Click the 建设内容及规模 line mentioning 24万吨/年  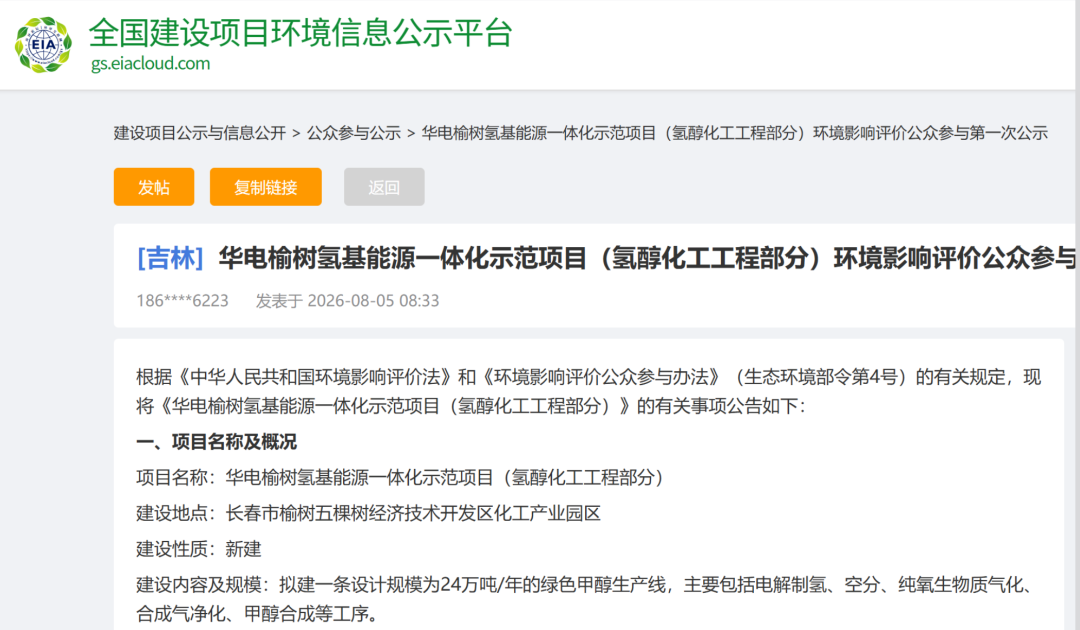[x=584, y=585]
